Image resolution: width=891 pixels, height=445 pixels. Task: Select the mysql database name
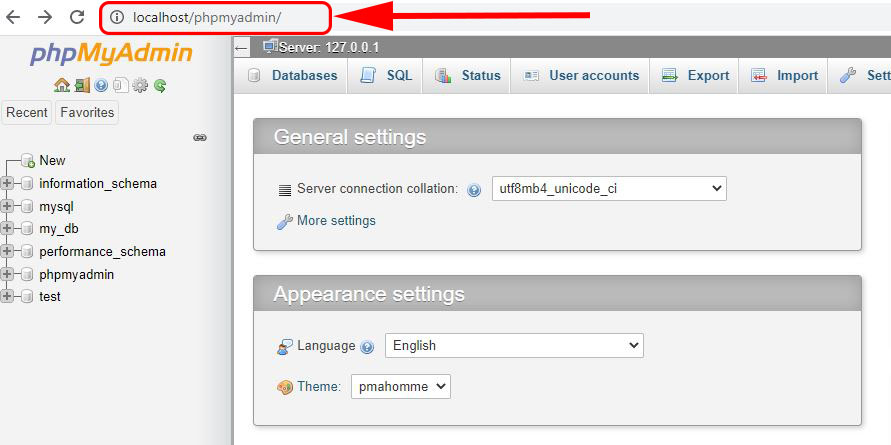[x=56, y=207]
